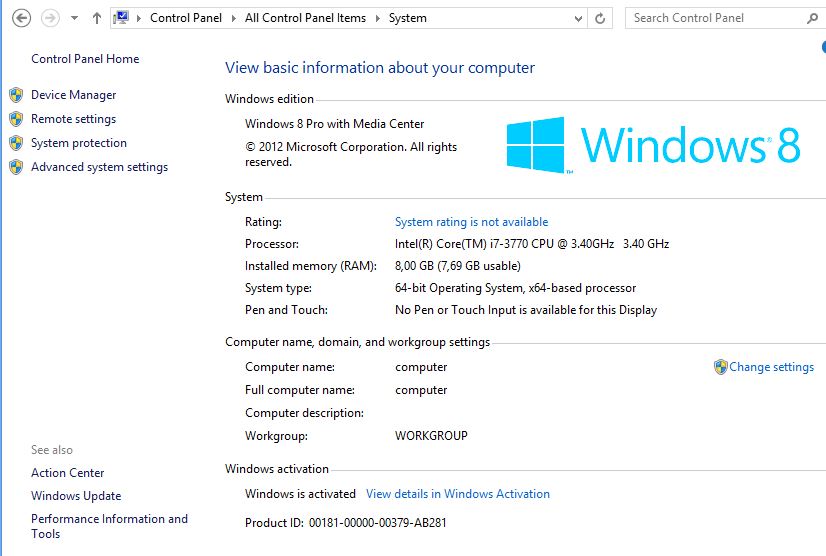Click the 64-bit Operating System text

[515, 288]
